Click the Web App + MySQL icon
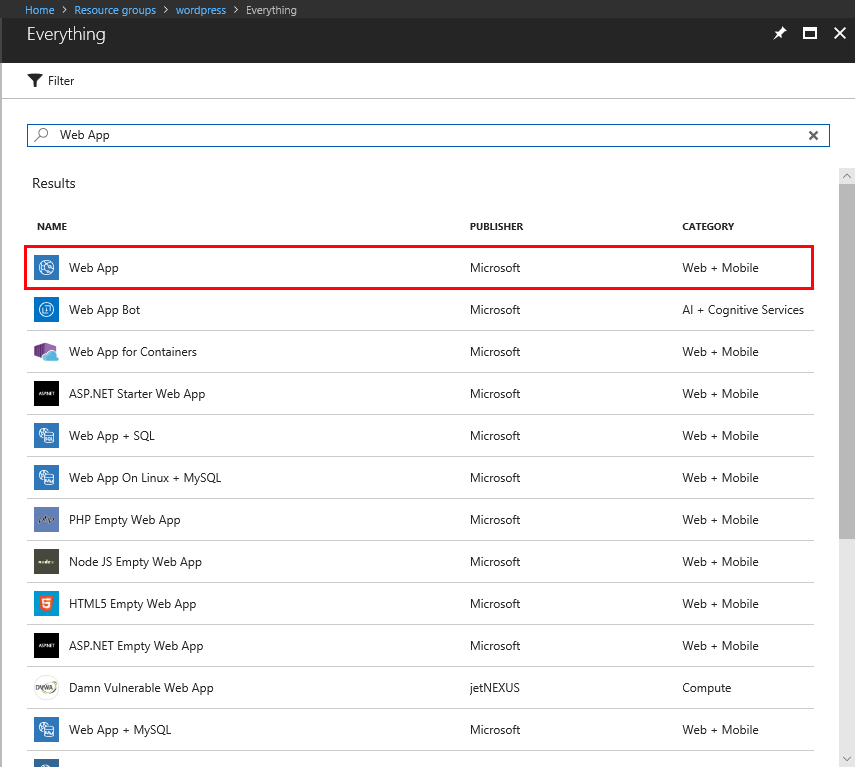Viewport: 855px width, 767px height. click(46, 729)
